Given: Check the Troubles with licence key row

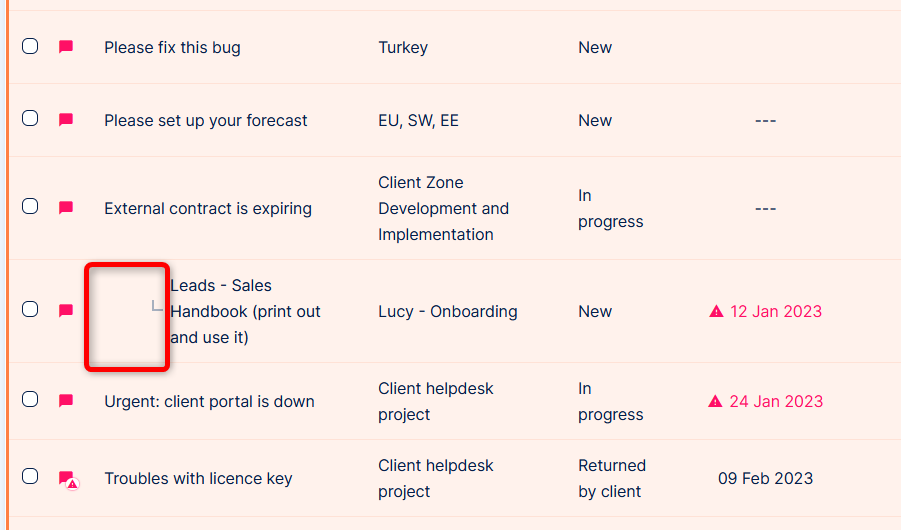Looking at the screenshot, I should tap(30, 476).
